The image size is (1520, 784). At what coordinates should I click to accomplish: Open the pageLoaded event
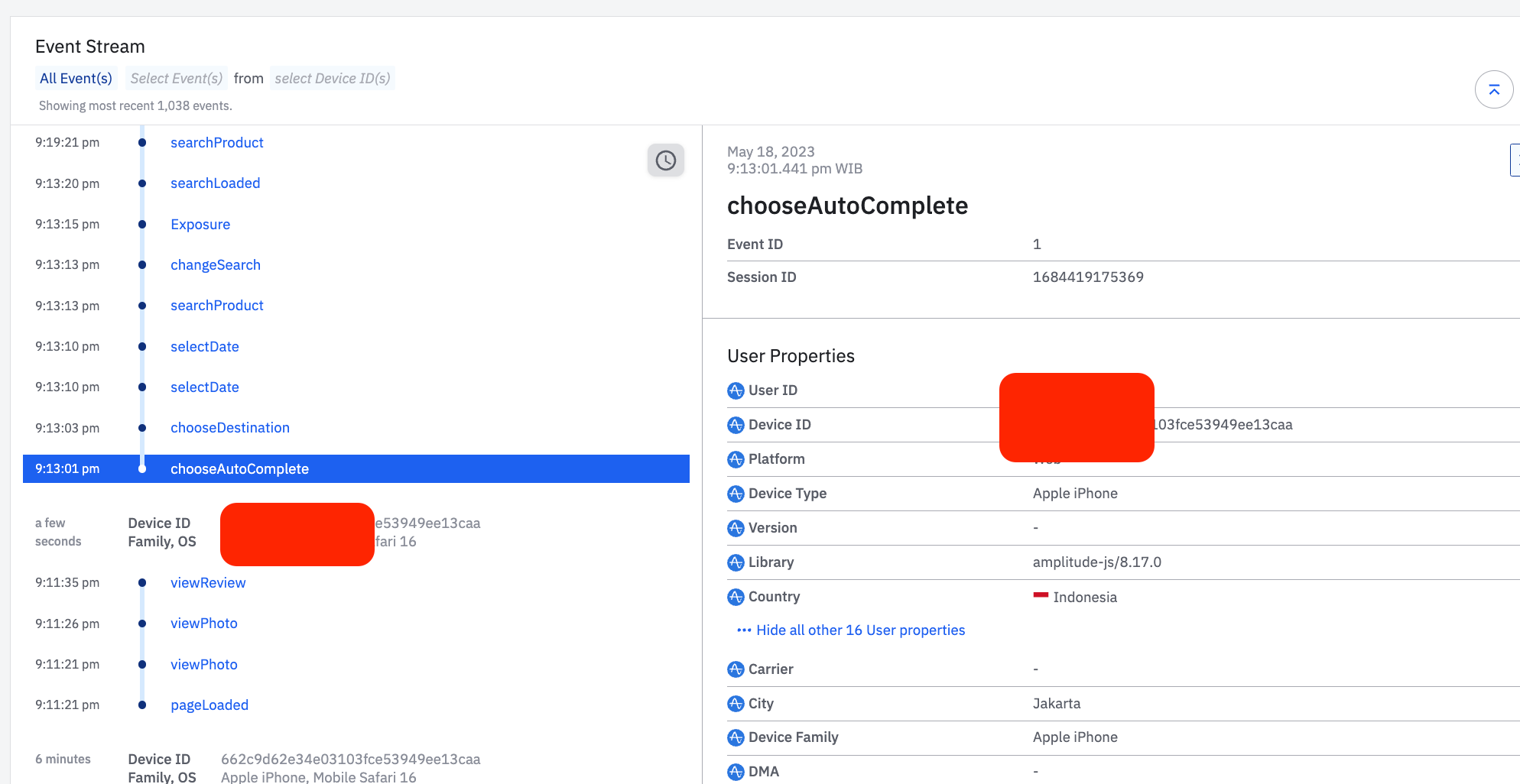click(x=209, y=705)
